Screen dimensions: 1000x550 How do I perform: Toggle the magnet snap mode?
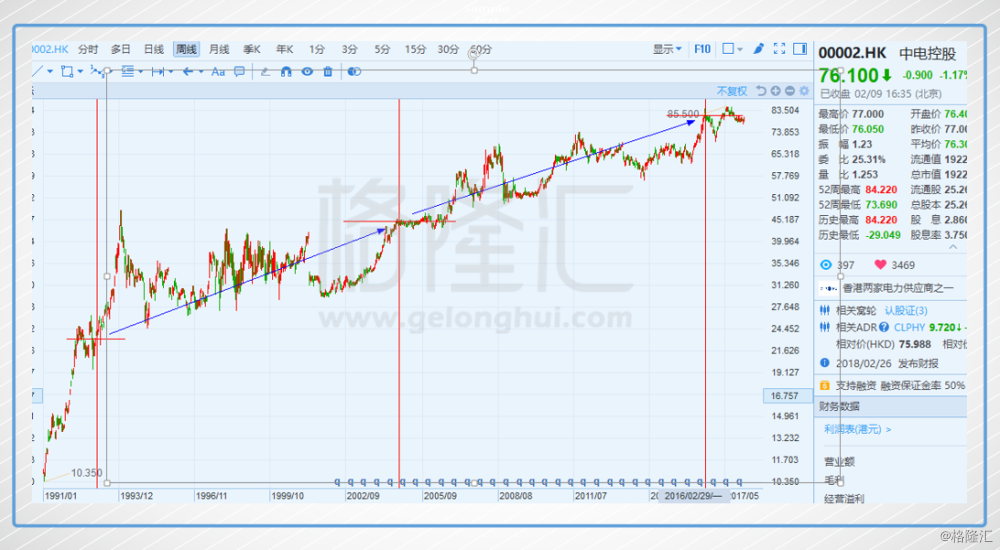[x=286, y=71]
